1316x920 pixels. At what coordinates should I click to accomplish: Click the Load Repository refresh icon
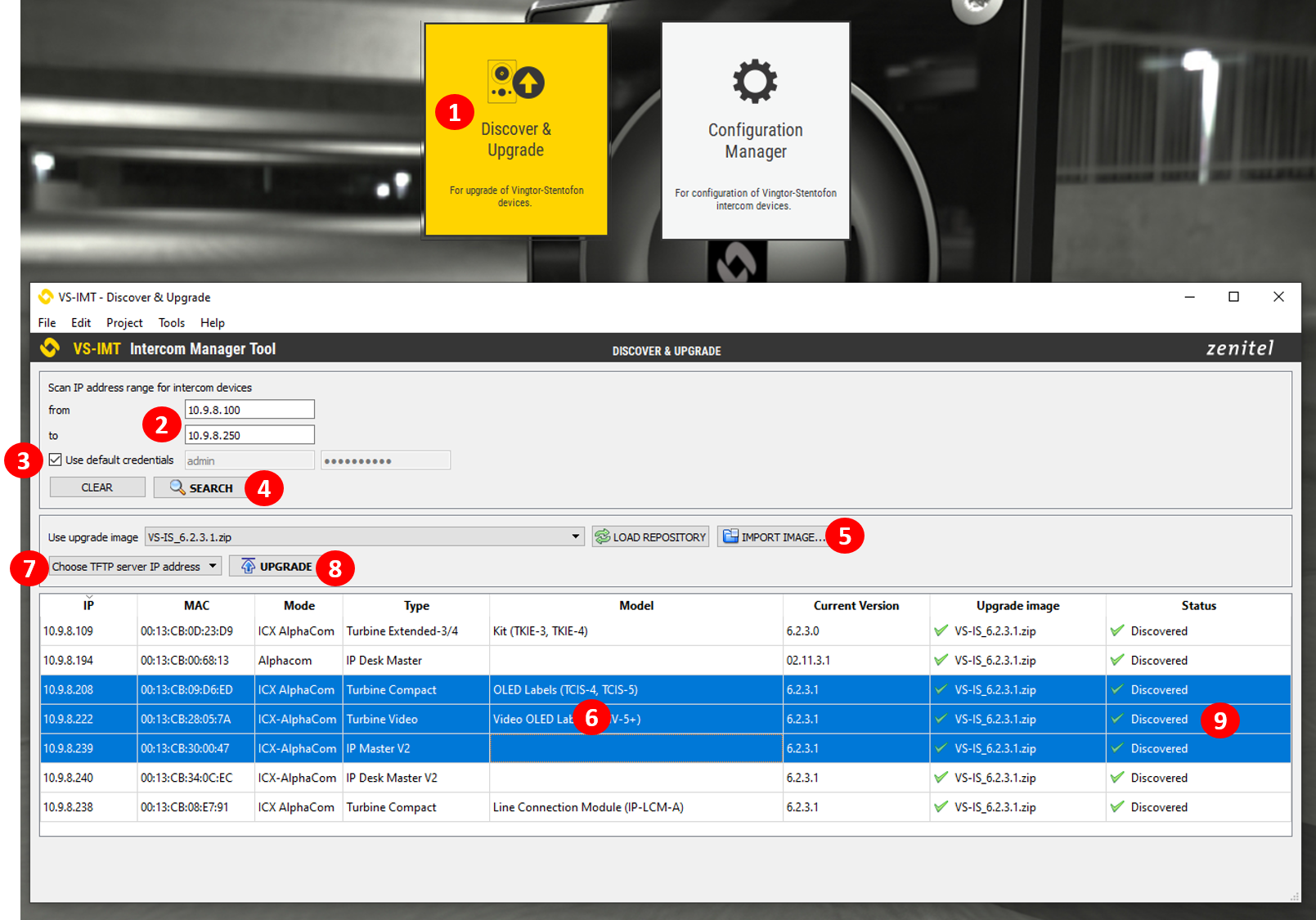point(603,537)
